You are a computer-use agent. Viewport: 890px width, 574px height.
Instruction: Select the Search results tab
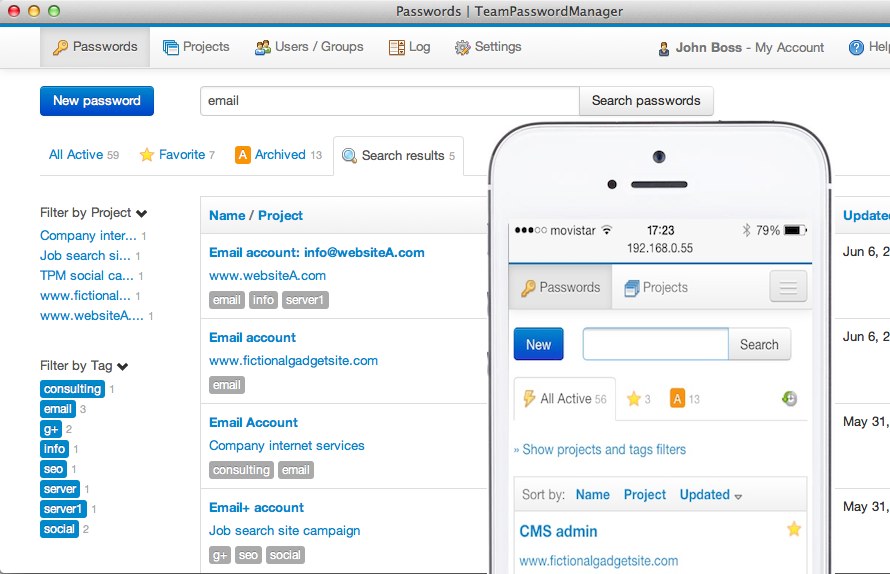tap(398, 156)
